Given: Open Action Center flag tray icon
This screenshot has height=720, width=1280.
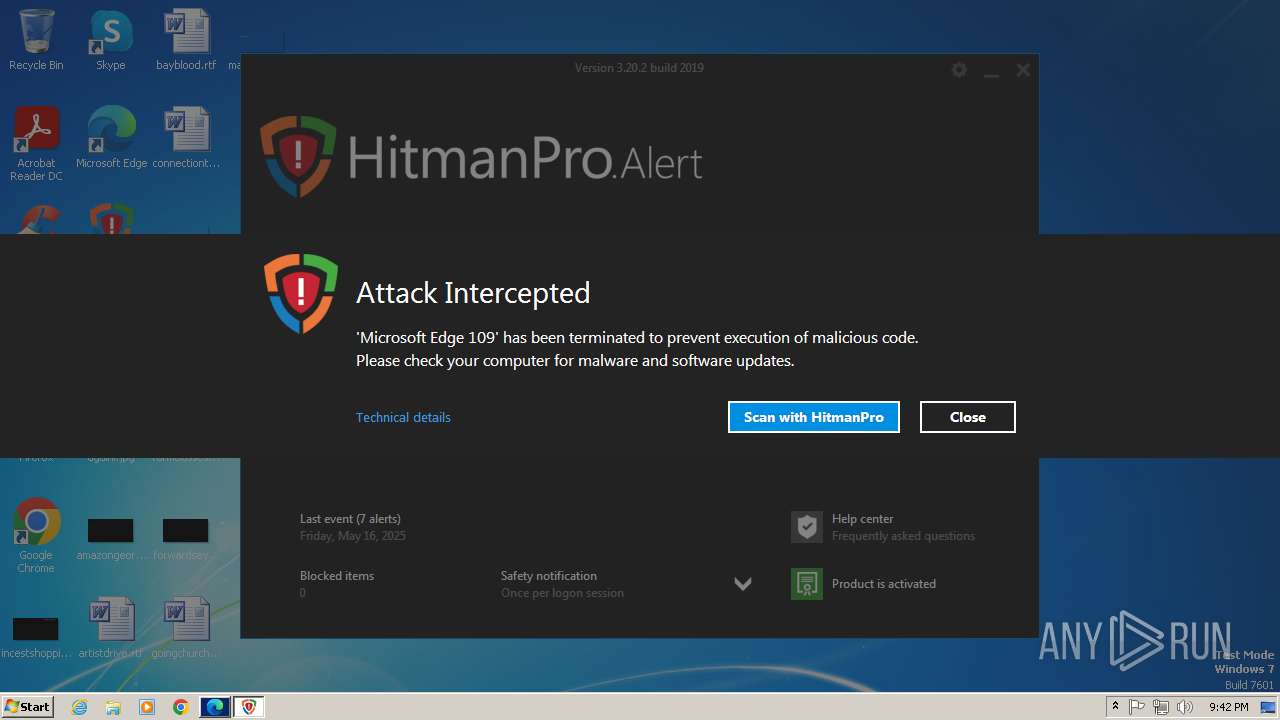Looking at the screenshot, I should (1138, 707).
